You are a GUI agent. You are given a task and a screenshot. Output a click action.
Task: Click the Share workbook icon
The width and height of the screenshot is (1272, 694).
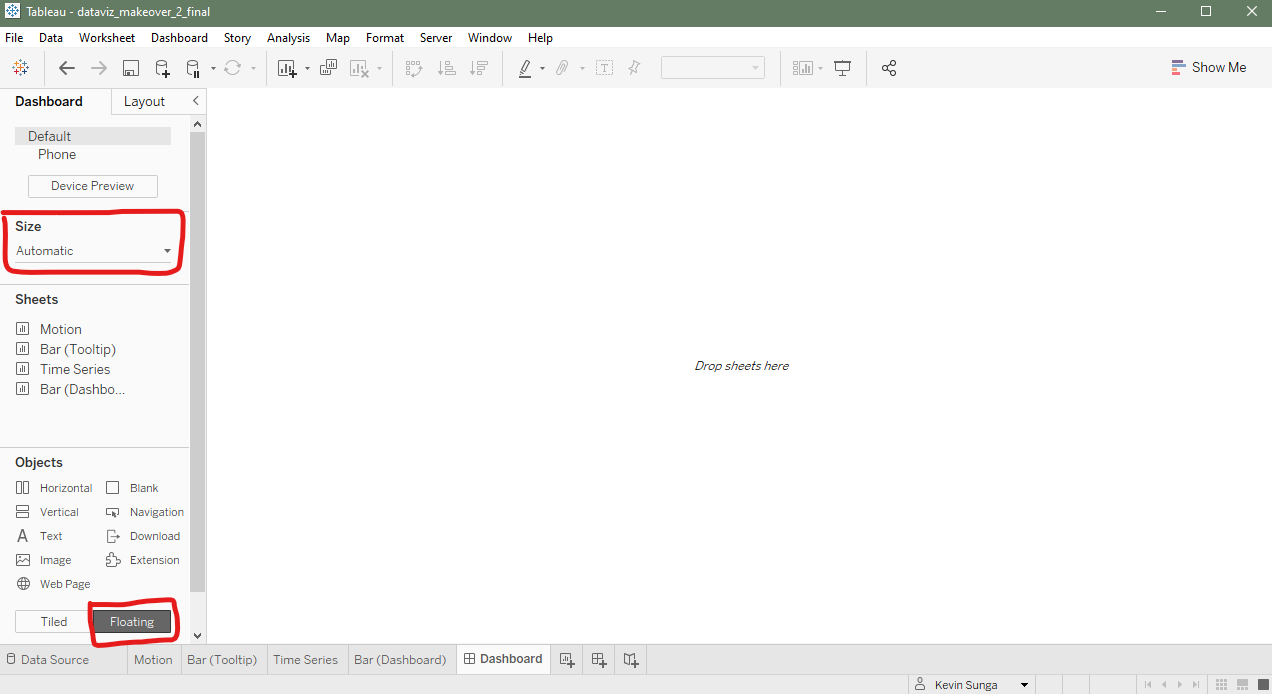[889, 68]
